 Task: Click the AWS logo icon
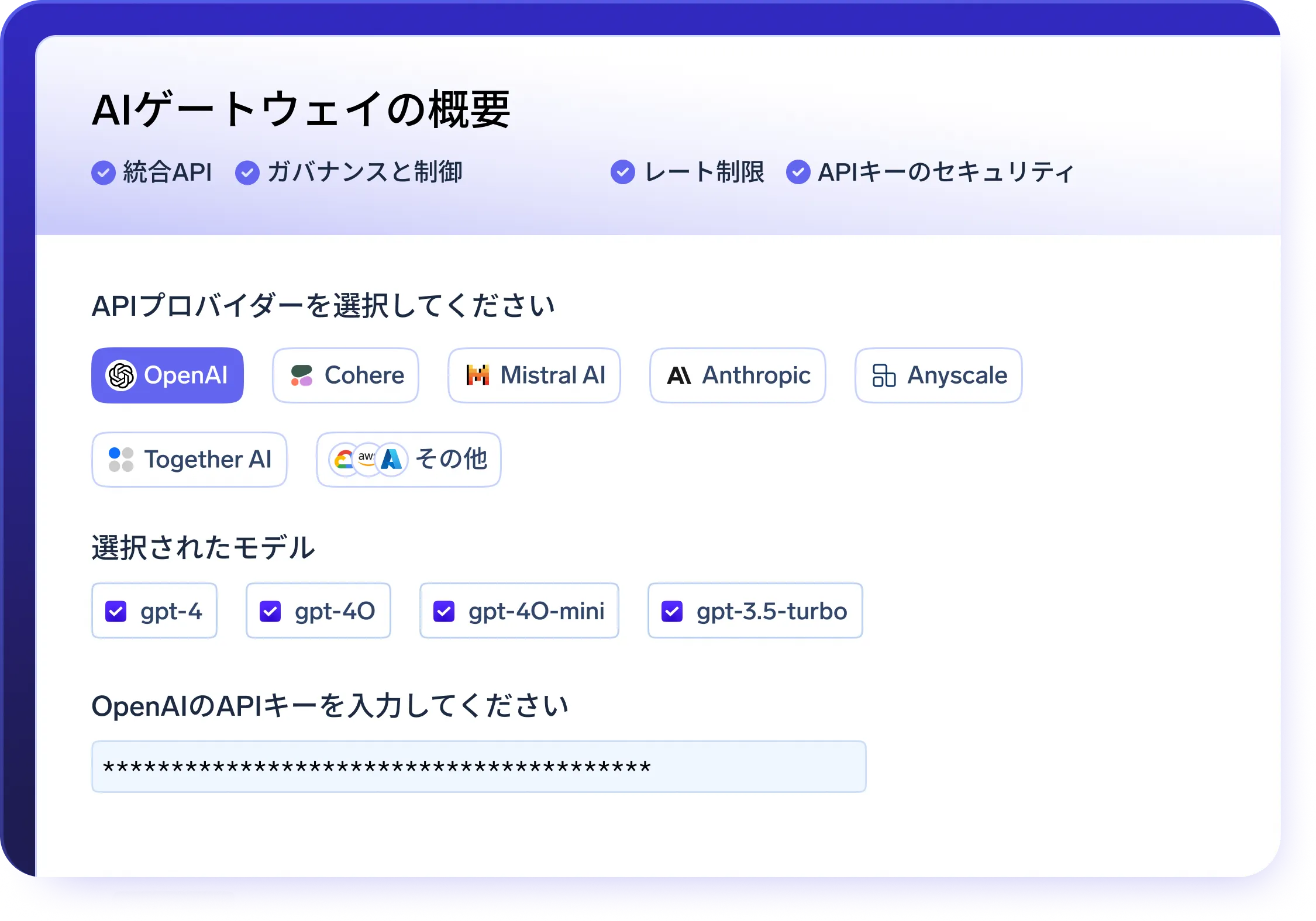pos(367,458)
